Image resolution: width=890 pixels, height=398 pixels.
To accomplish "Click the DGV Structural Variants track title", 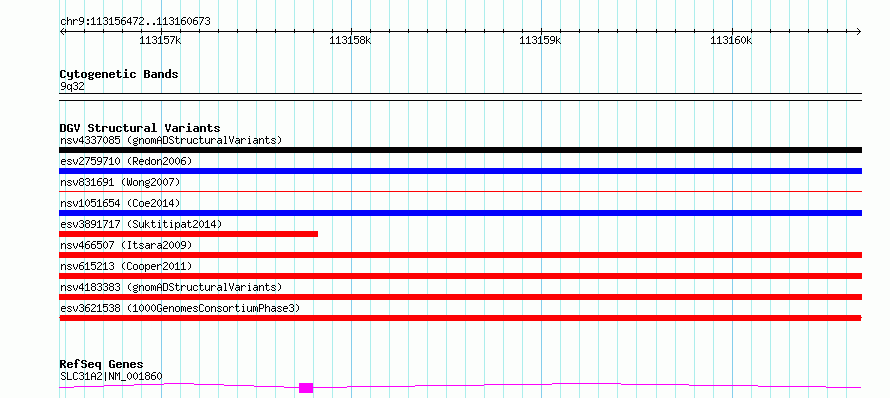I will (x=140, y=128).
